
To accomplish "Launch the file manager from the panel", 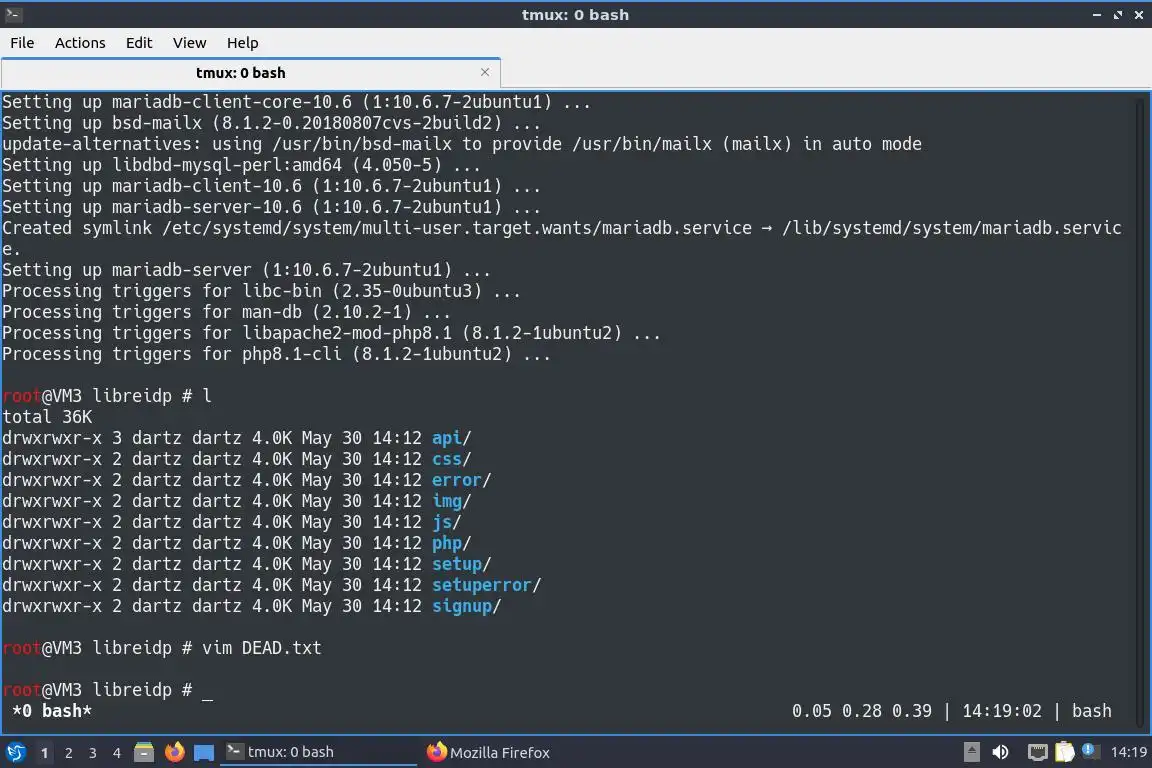I will (x=144, y=753).
